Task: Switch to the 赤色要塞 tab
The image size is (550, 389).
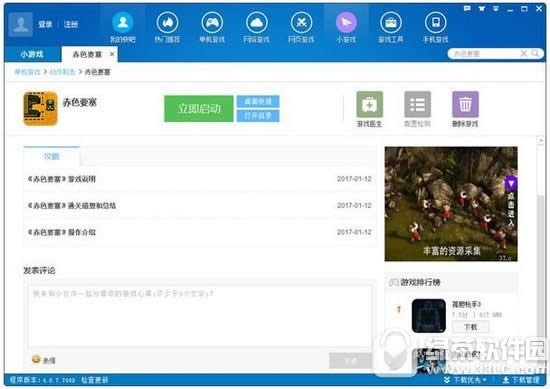Action: point(87,54)
